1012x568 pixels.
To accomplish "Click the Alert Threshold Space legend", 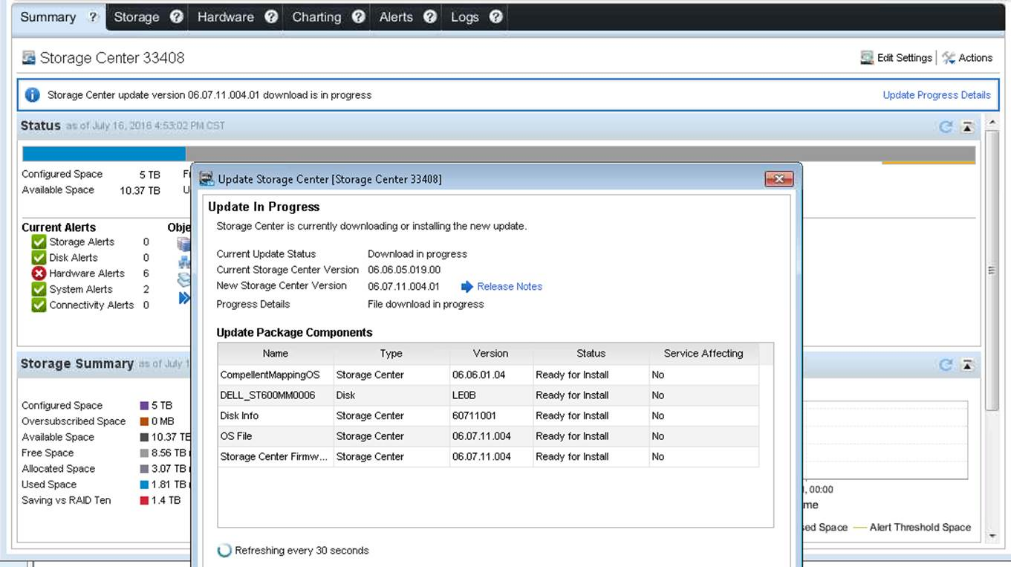I will [912, 527].
